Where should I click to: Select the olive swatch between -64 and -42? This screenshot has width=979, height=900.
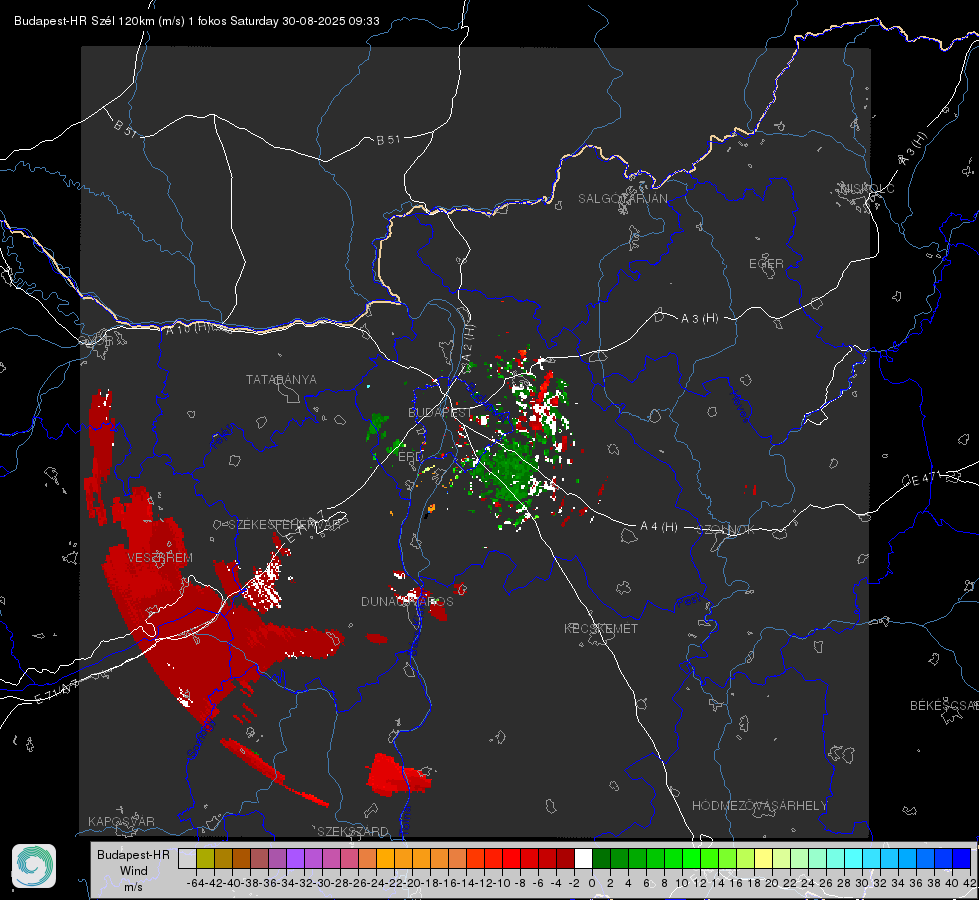[x=205, y=858]
